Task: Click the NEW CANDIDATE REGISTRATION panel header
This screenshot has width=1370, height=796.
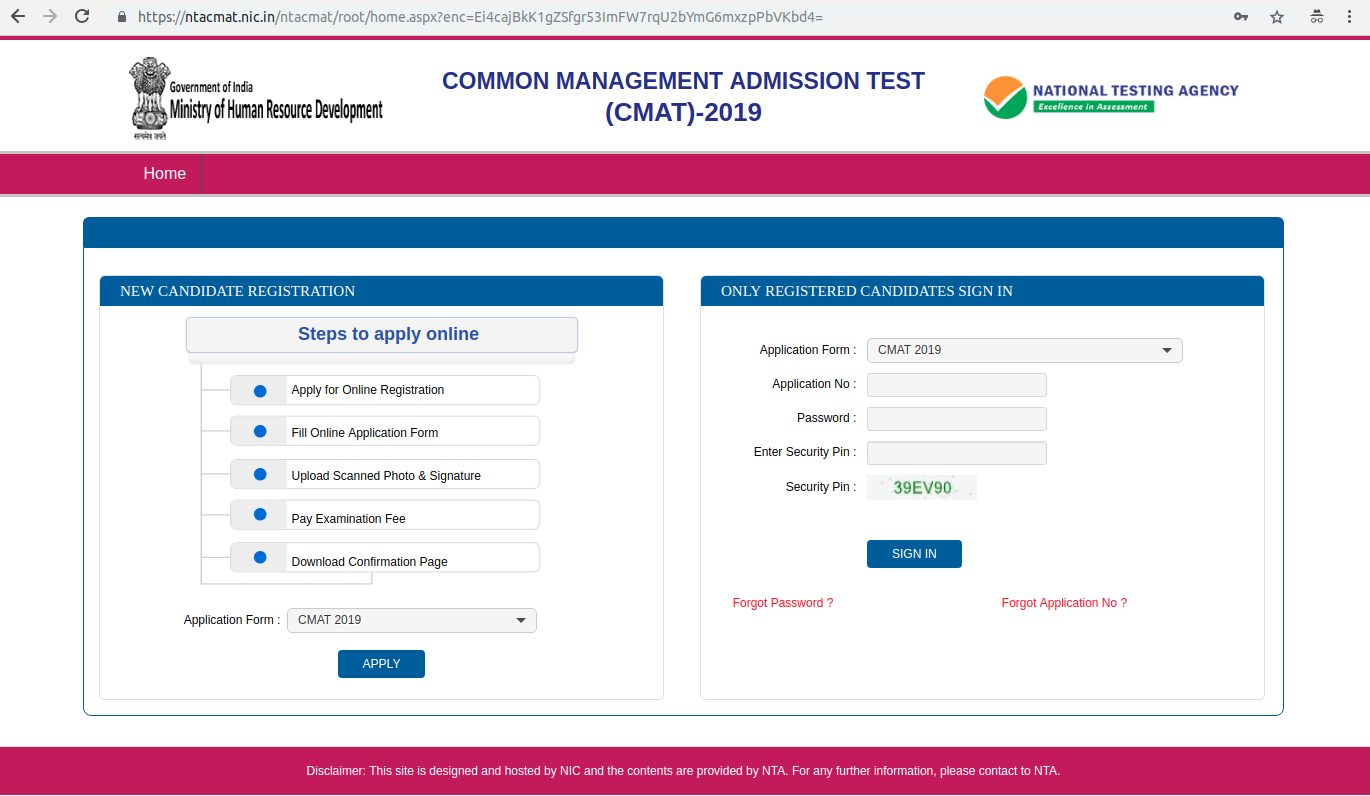Action: pos(381,291)
